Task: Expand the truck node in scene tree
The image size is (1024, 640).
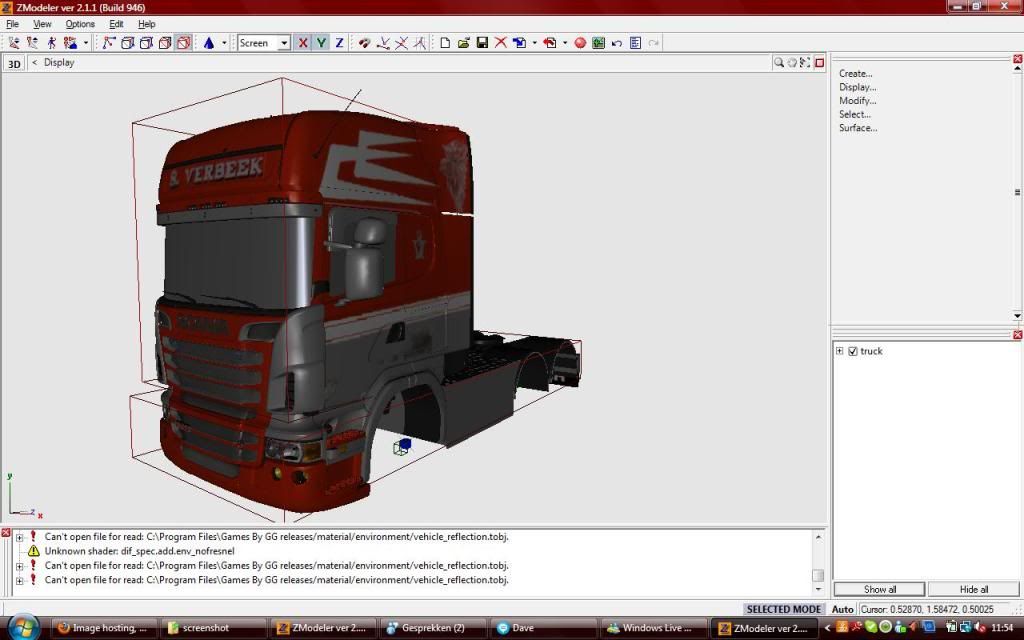Action: point(840,351)
